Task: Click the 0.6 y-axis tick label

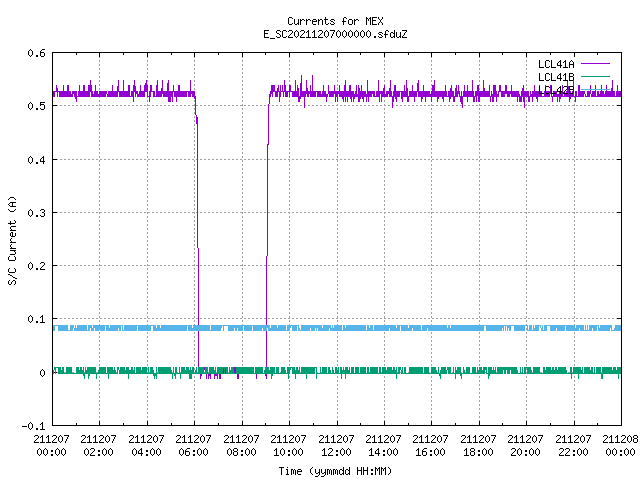Action: coord(36,53)
